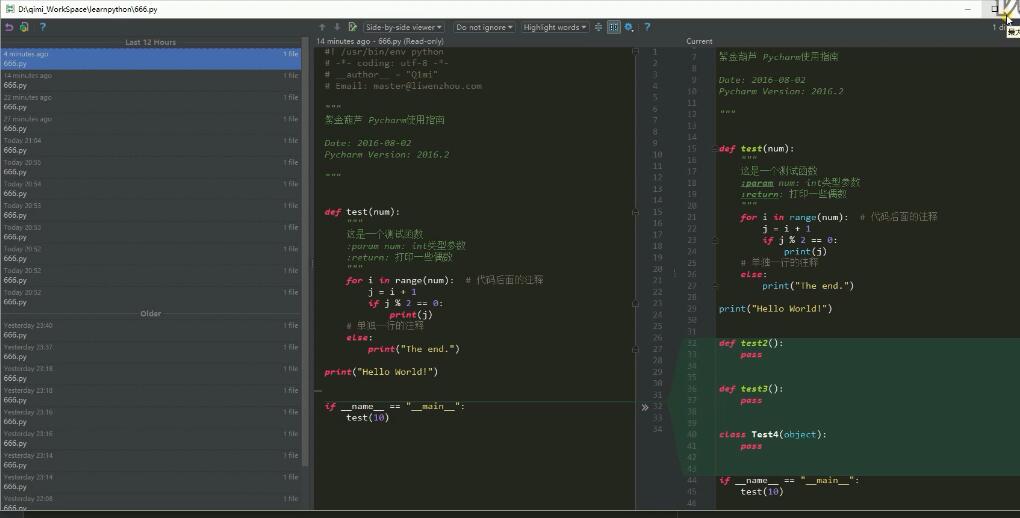Click the splitter between history list and diff
Screen dimensions: 1020x518
tap(312, 264)
